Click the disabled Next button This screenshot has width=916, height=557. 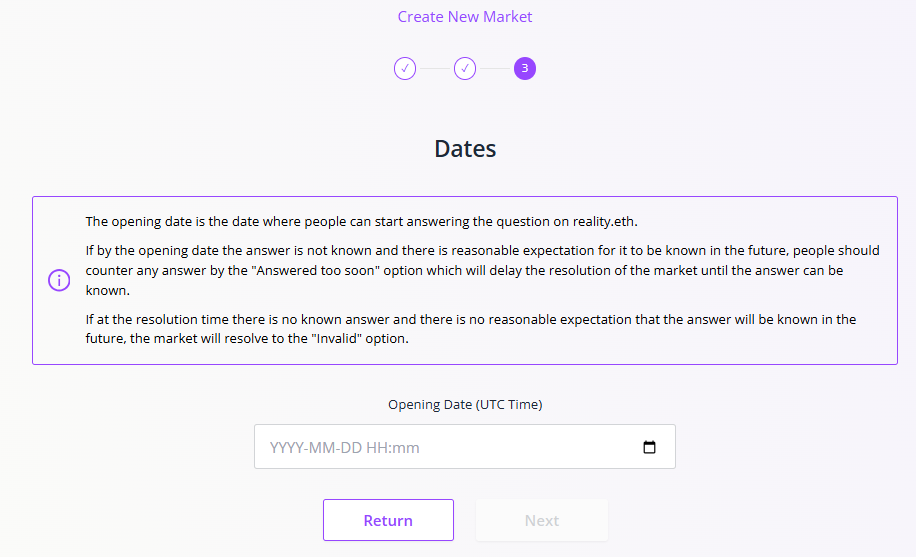[542, 520]
